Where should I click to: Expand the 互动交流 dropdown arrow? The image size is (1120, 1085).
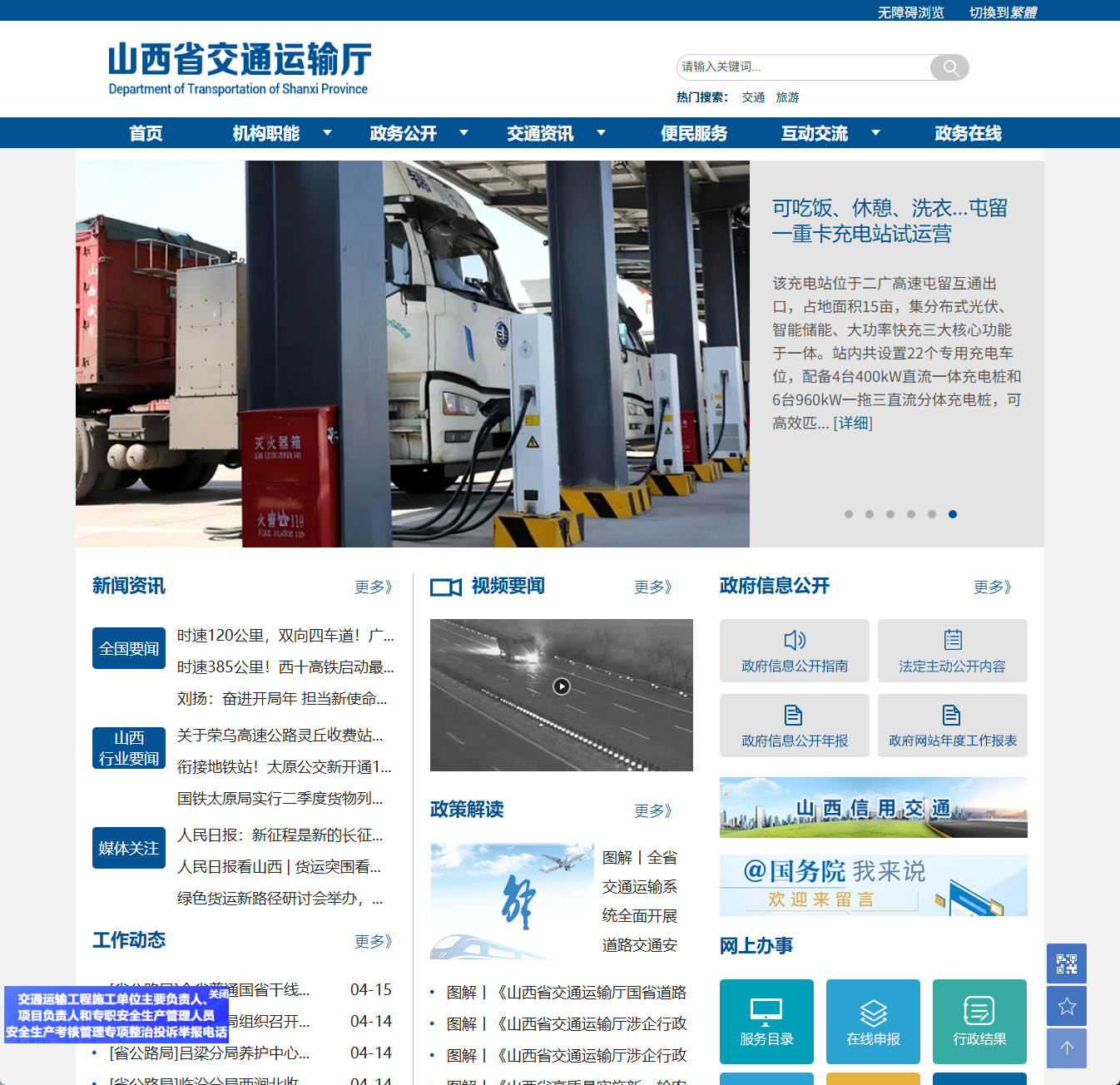coord(875,133)
